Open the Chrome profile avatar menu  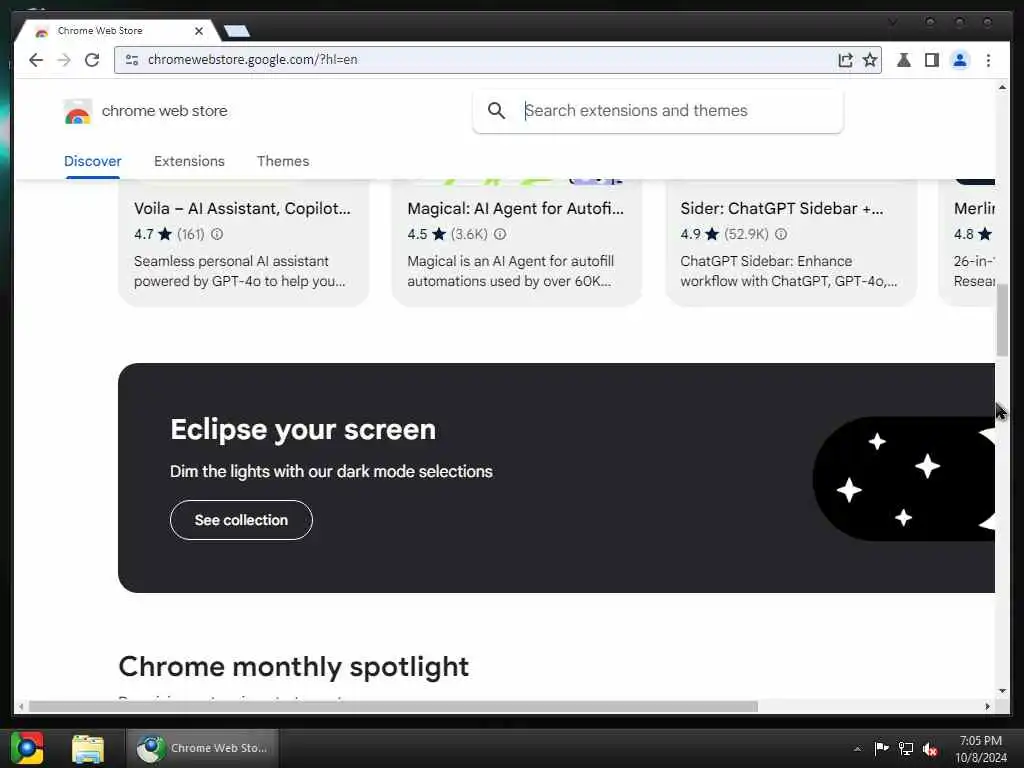pyautogui.click(x=959, y=60)
